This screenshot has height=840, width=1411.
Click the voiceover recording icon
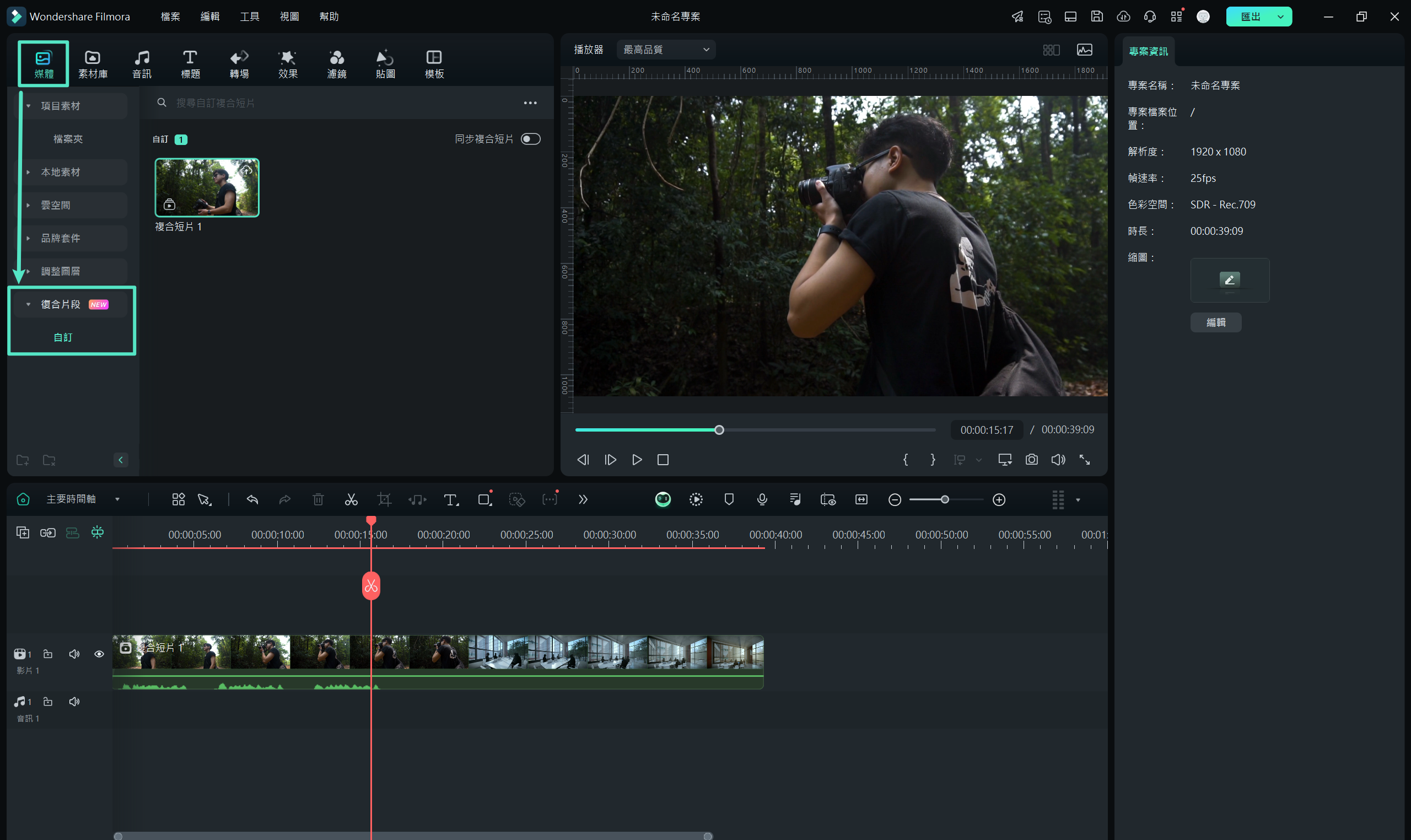761,499
